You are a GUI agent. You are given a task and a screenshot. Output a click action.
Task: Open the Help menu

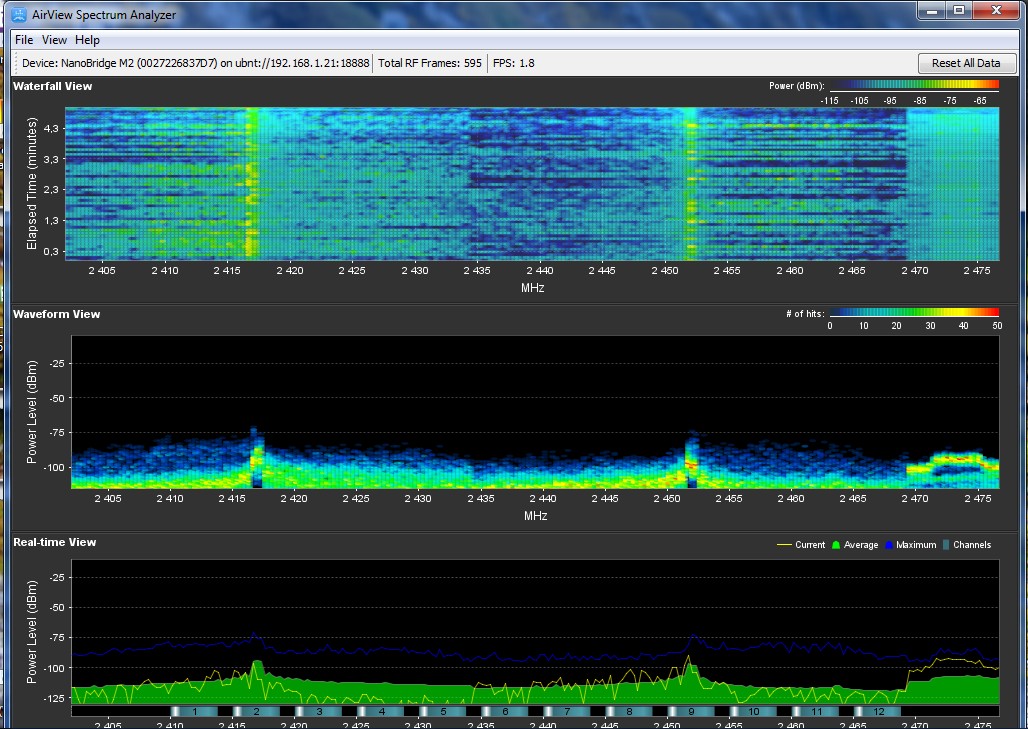88,40
